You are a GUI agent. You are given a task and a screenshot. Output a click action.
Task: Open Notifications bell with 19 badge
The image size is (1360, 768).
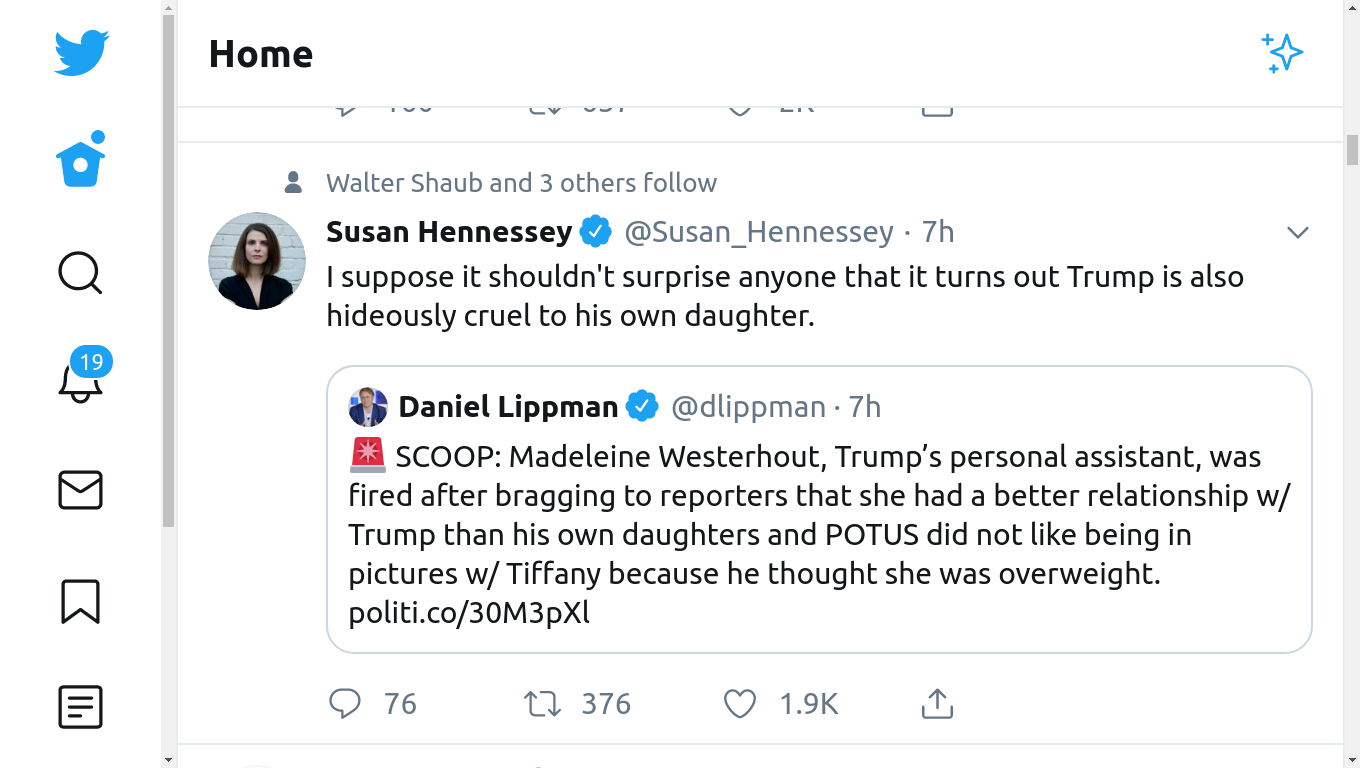click(x=81, y=380)
